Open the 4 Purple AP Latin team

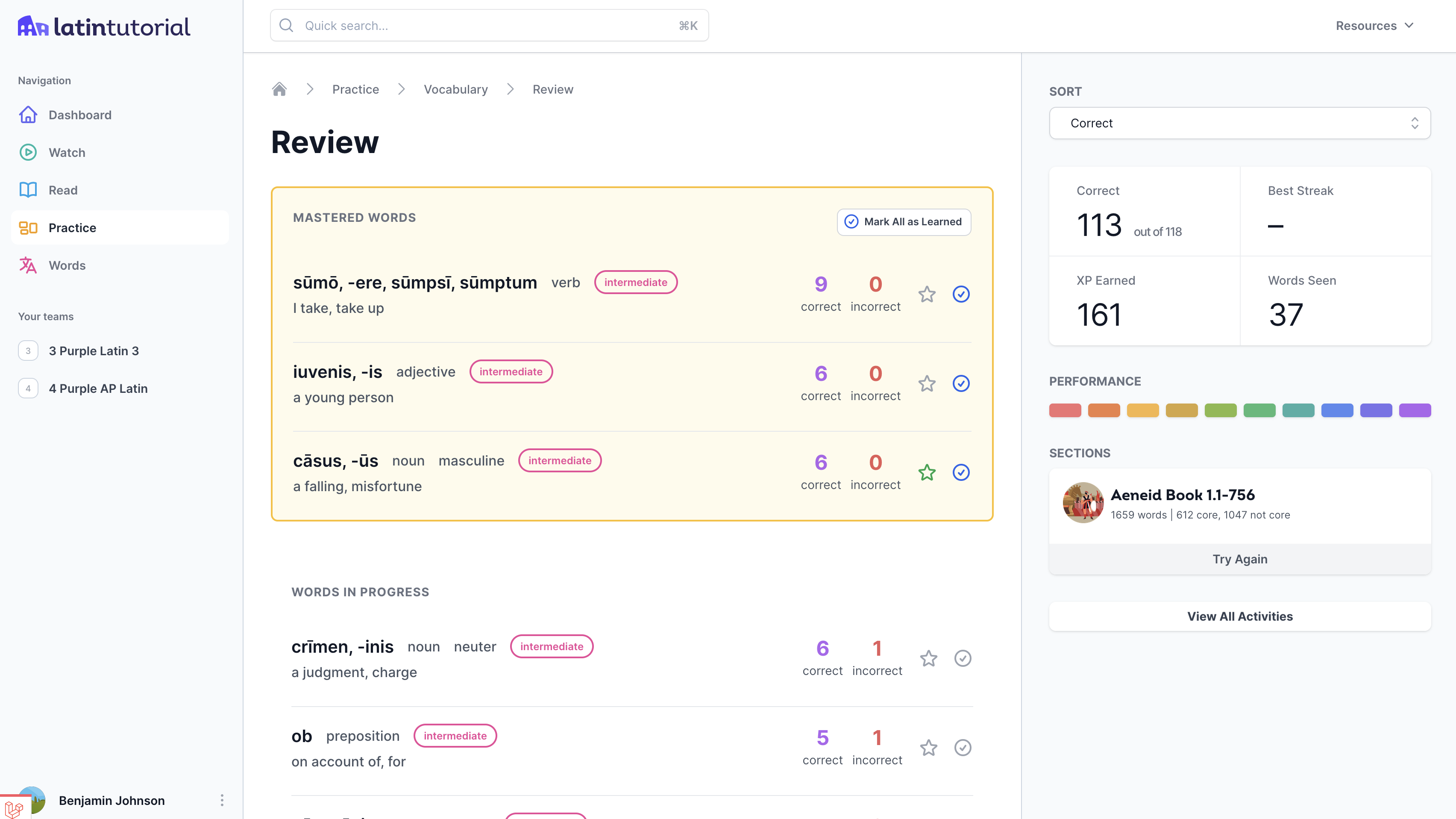pyautogui.click(x=98, y=389)
